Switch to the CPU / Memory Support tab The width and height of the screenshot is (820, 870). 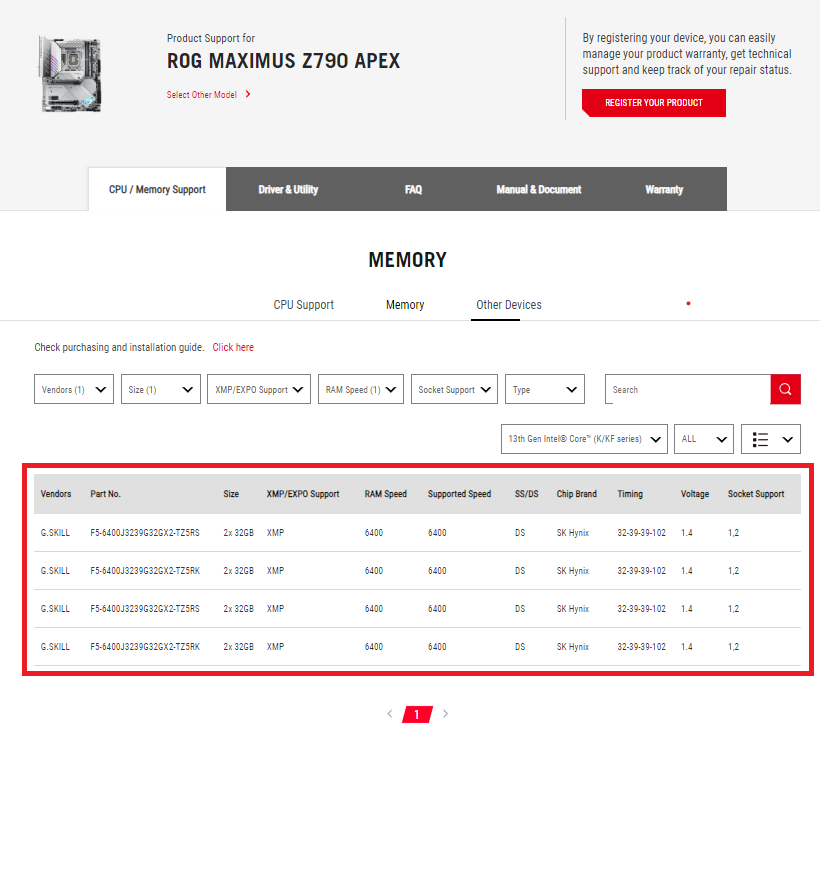click(x=157, y=189)
